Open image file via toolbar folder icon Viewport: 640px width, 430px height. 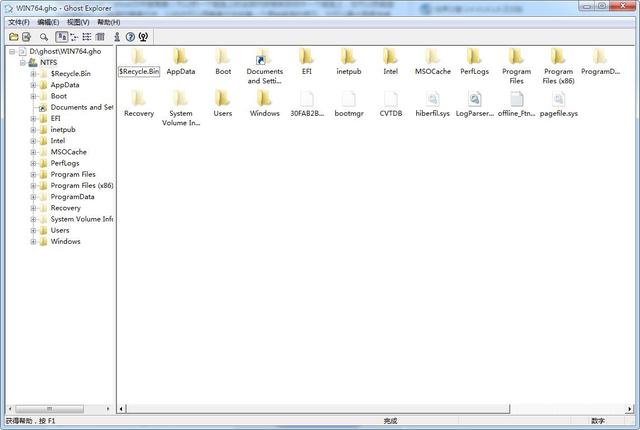13,37
